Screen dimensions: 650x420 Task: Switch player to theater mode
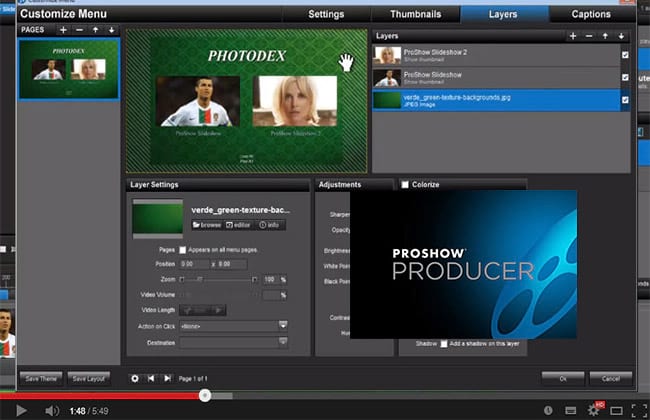pyautogui.click(x=616, y=411)
